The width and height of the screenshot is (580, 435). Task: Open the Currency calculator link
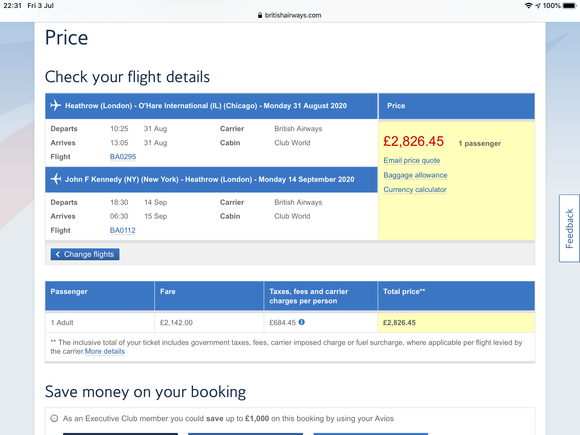tap(415, 189)
